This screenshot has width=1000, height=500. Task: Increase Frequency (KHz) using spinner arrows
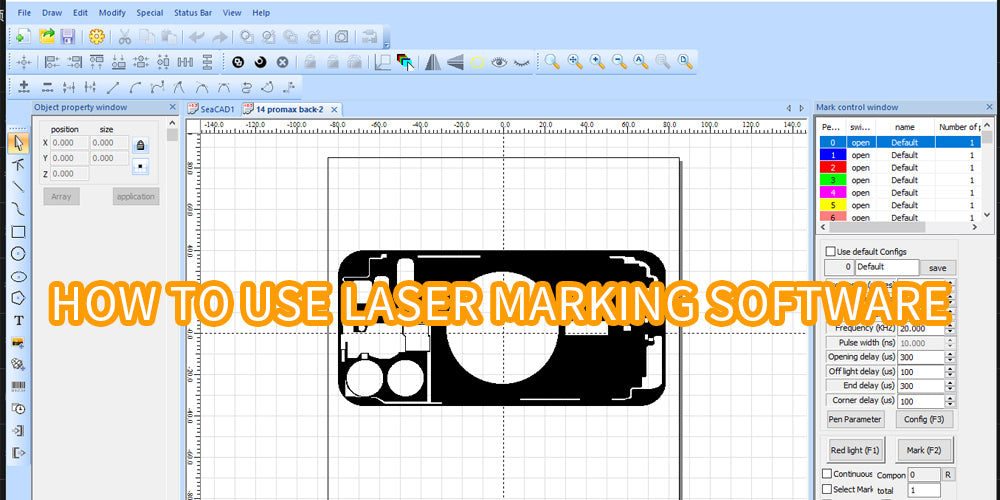click(x=948, y=325)
